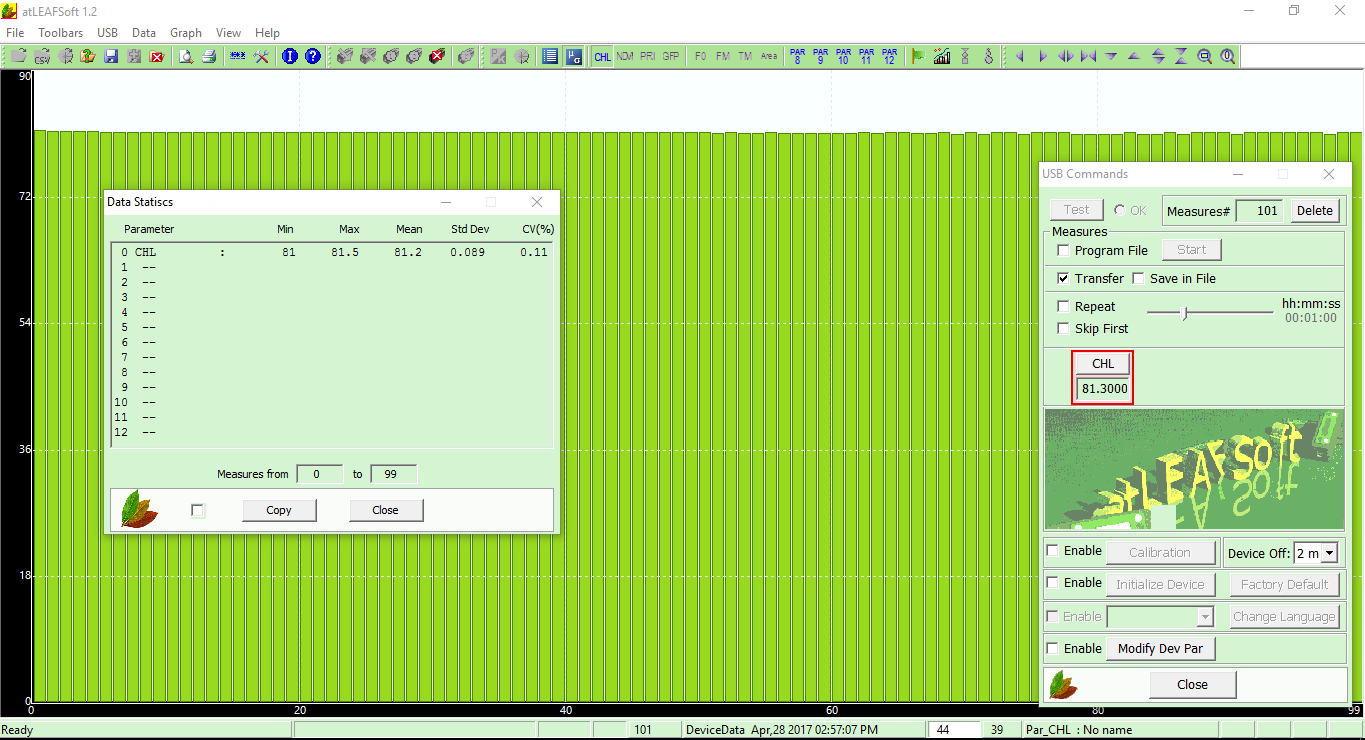Click the Modify Dev Par button

pos(1160,649)
